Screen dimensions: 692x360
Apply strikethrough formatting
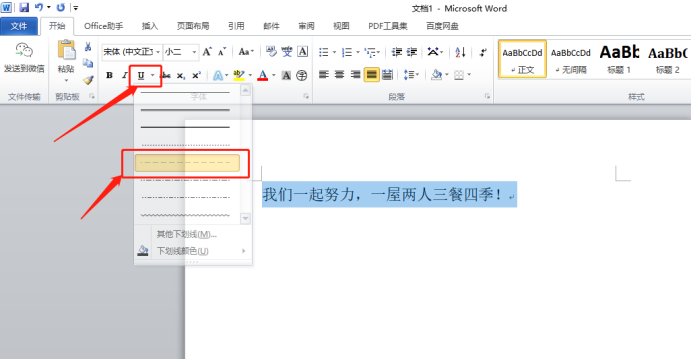point(166,75)
